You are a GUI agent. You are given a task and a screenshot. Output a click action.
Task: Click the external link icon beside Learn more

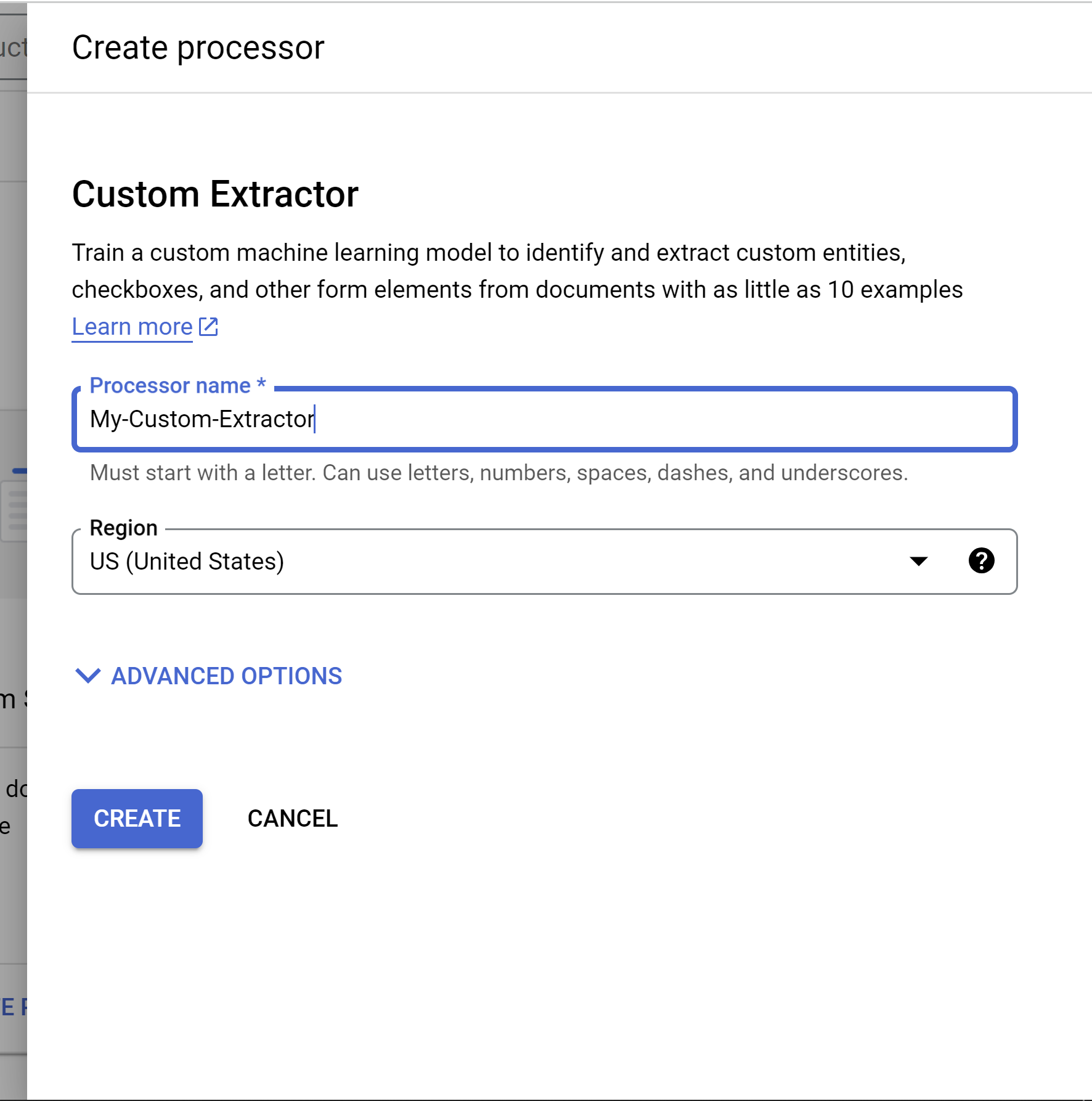point(209,327)
